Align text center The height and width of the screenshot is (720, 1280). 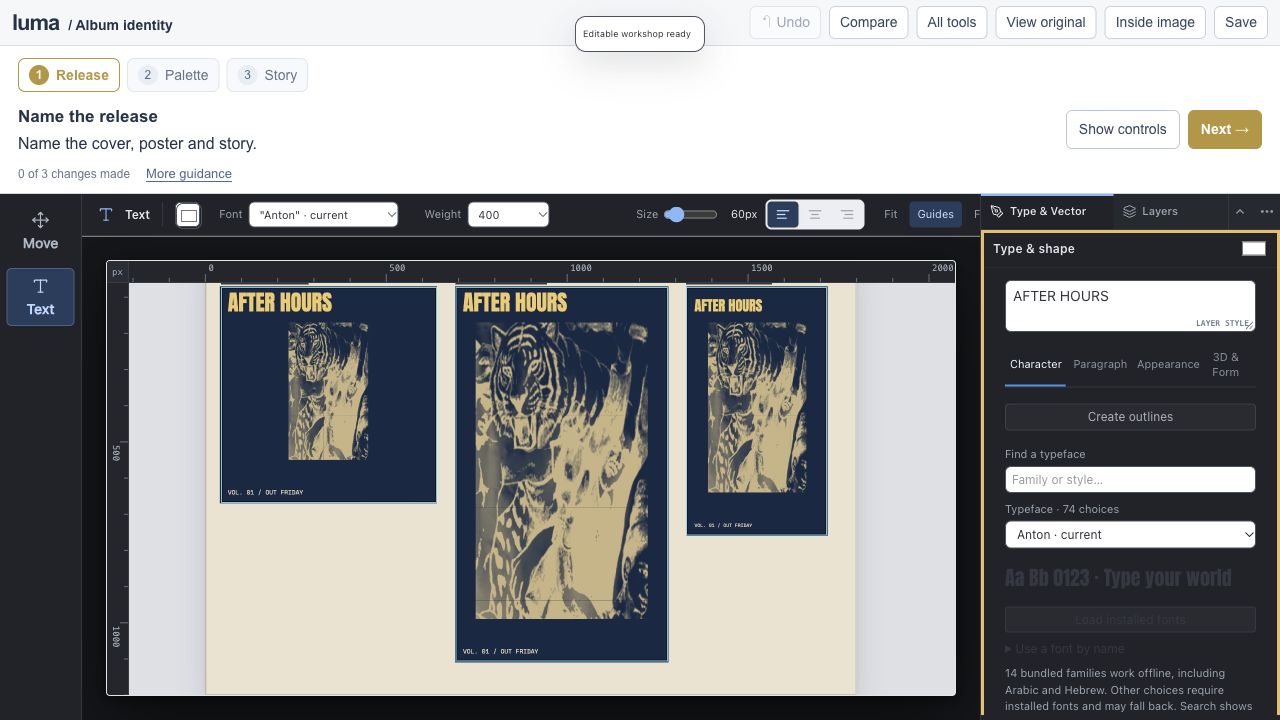tap(815, 214)
